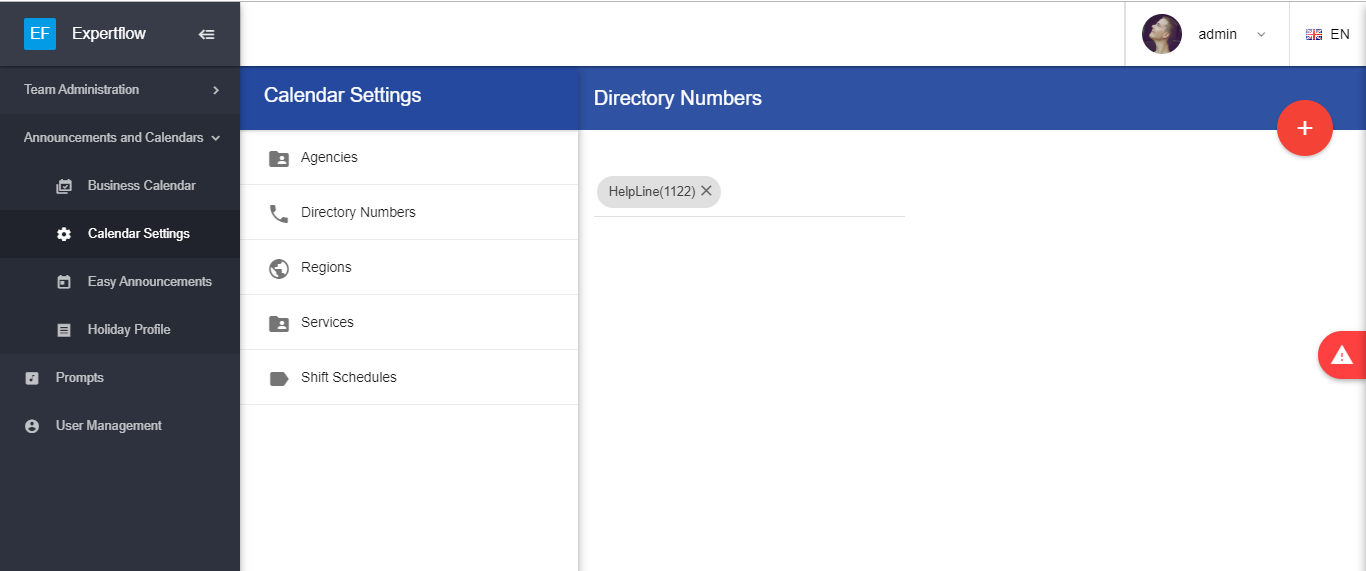This screenshot has height=571, width=1366.
Task: Click the Directory Numbers phone icon
Action: [x=279, y=213]
